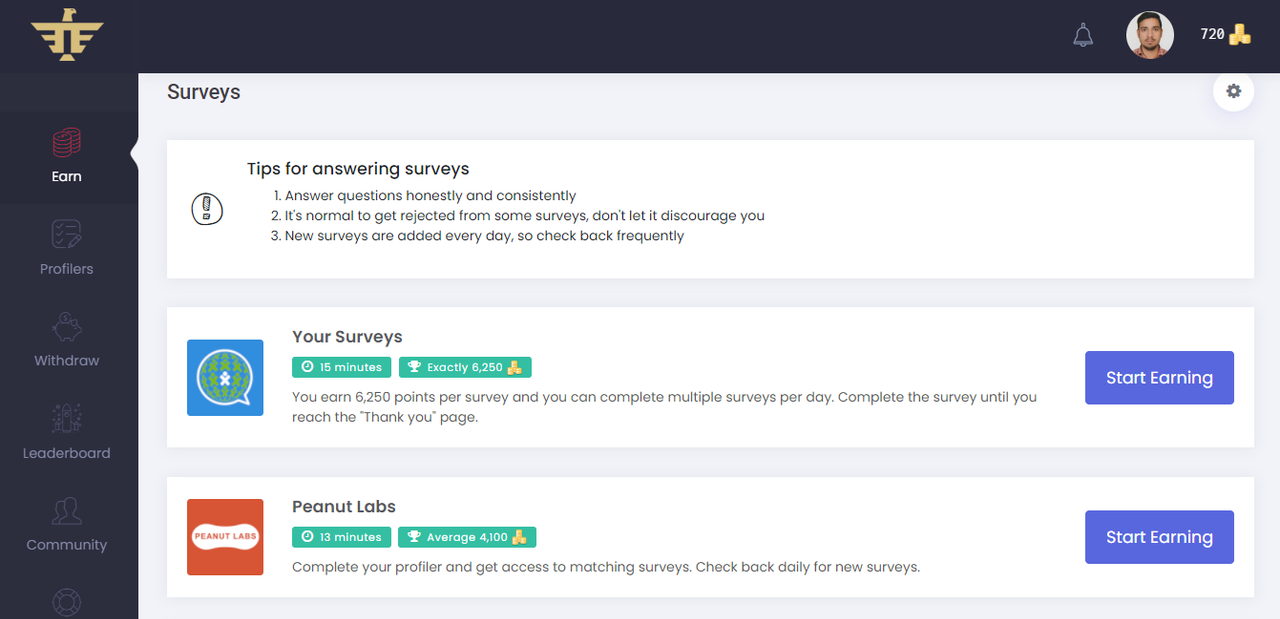Open the Community menu label
This screenshot has height=619, width=1280.
67,545
